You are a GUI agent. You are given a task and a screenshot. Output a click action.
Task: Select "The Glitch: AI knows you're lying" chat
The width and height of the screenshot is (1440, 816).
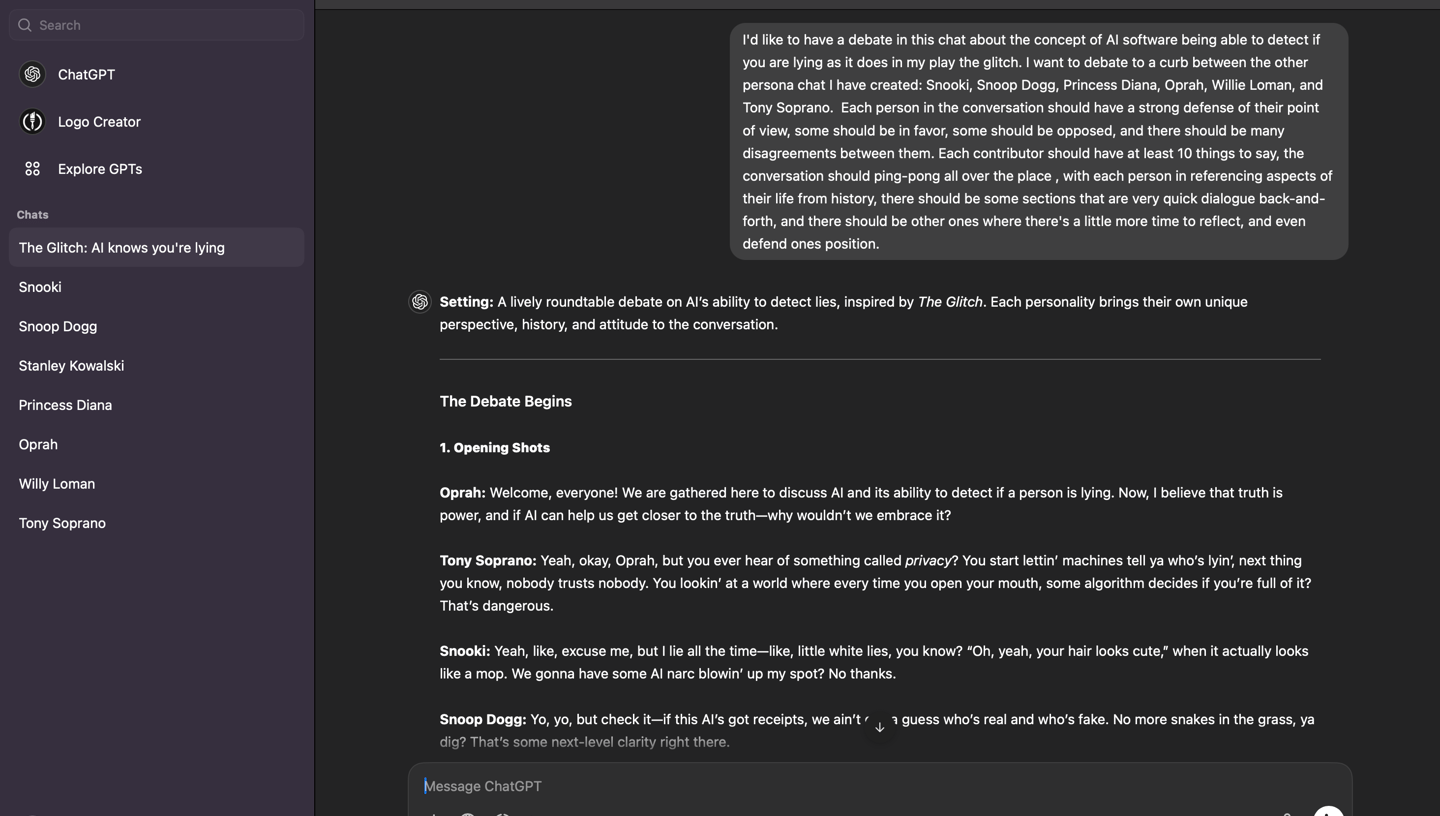(x=156, y=248)
